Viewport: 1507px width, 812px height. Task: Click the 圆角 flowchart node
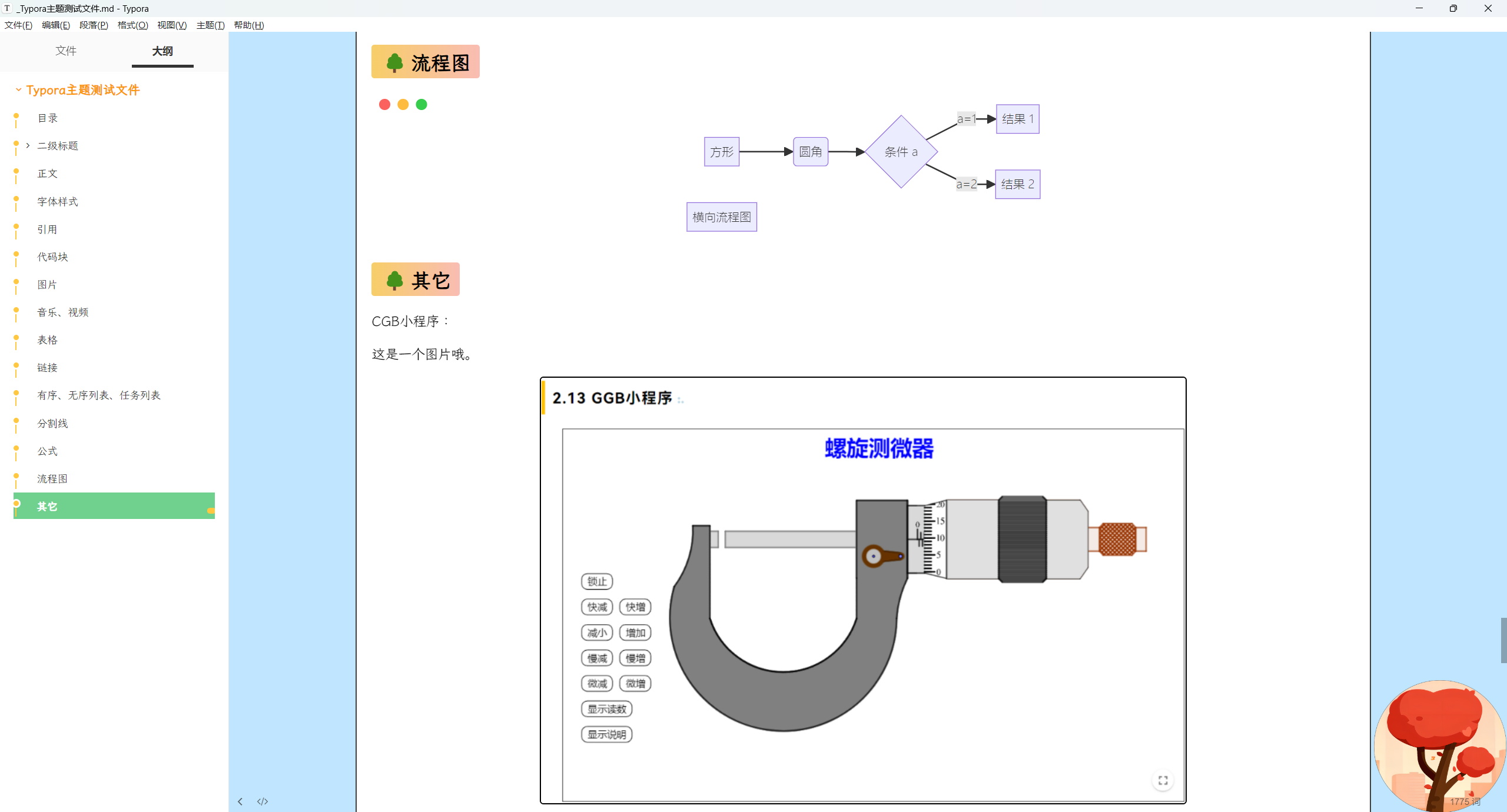point(811,152)
